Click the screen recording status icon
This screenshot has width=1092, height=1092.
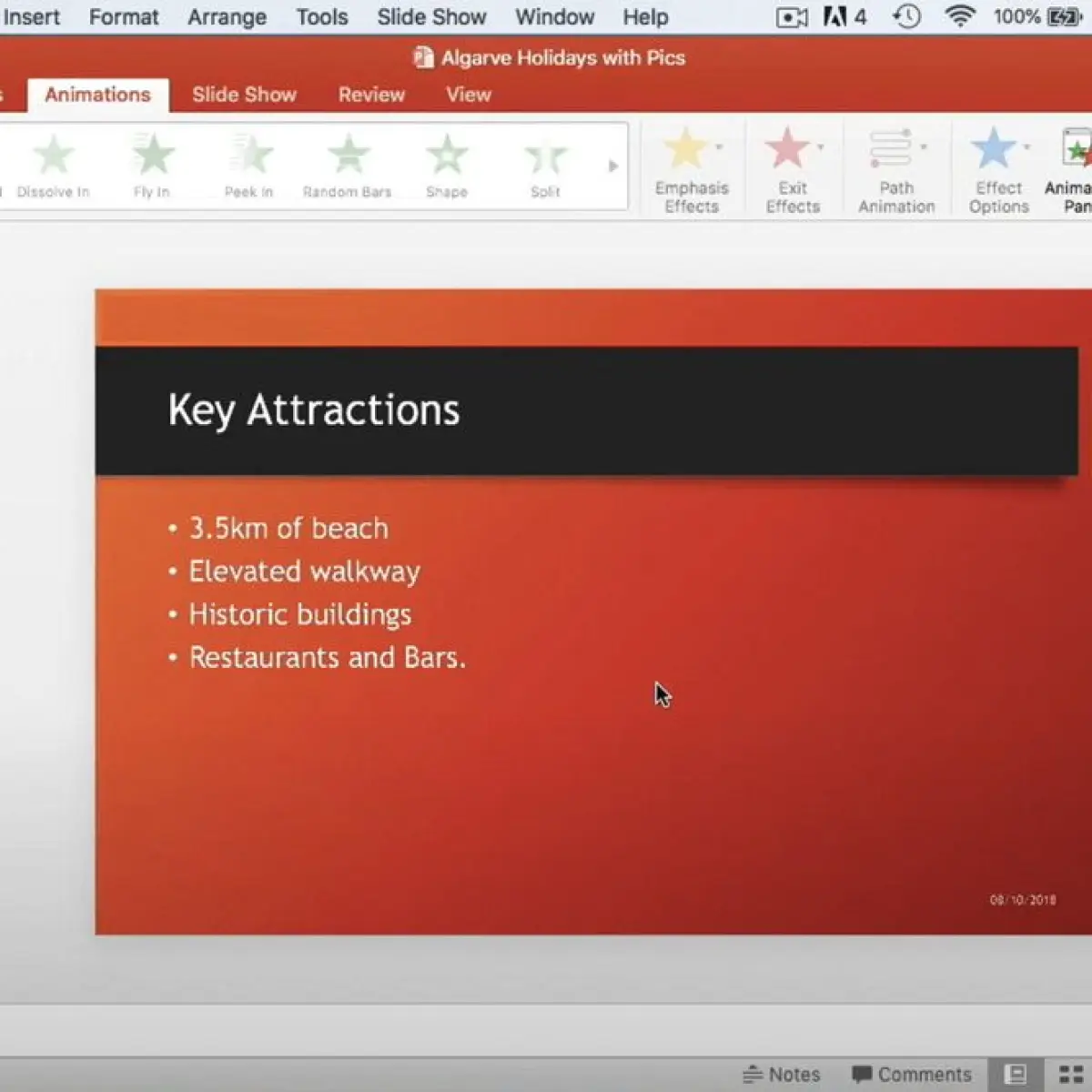[792, 17]
